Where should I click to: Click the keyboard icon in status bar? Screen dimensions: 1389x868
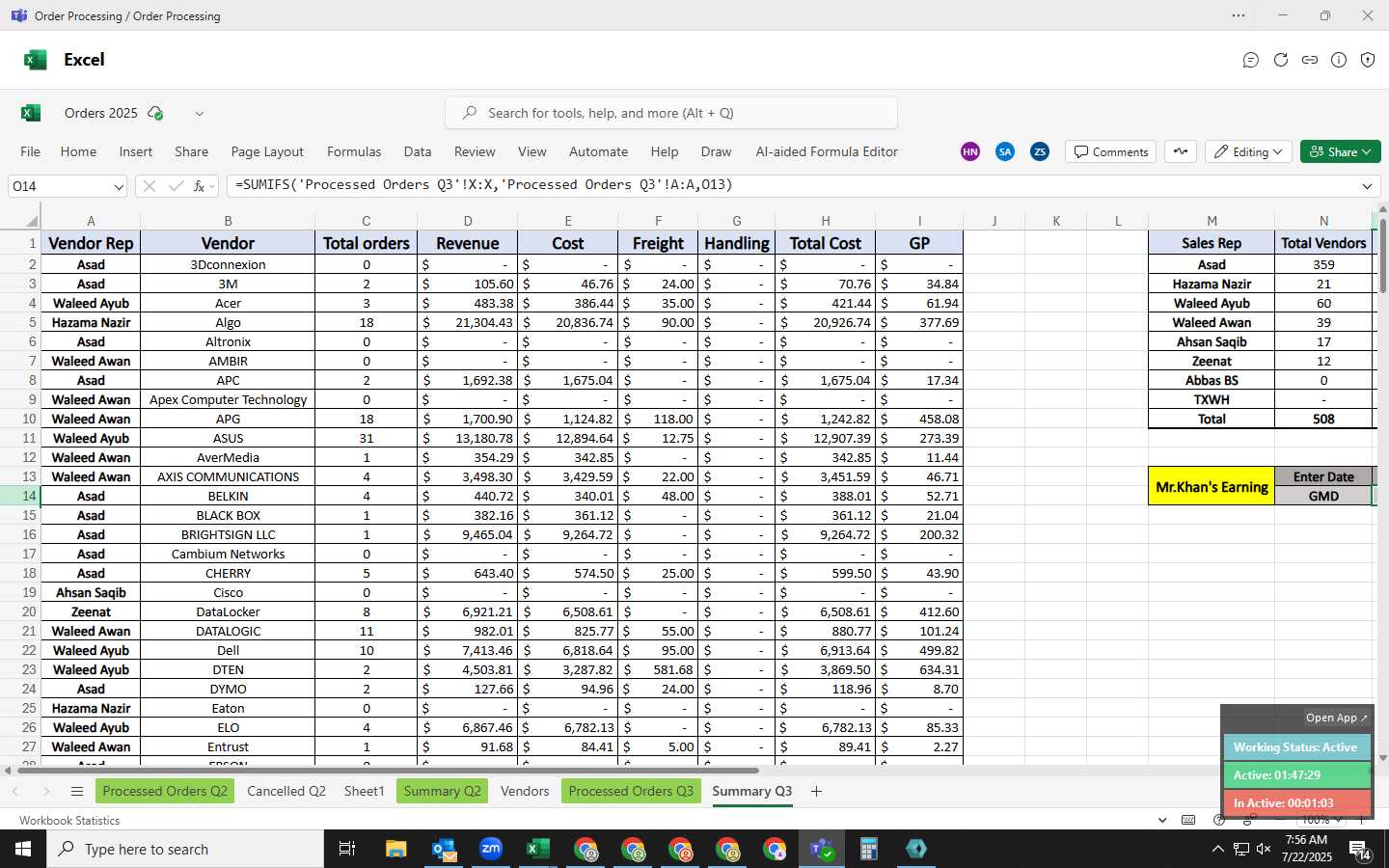(x=1188, y=820)
